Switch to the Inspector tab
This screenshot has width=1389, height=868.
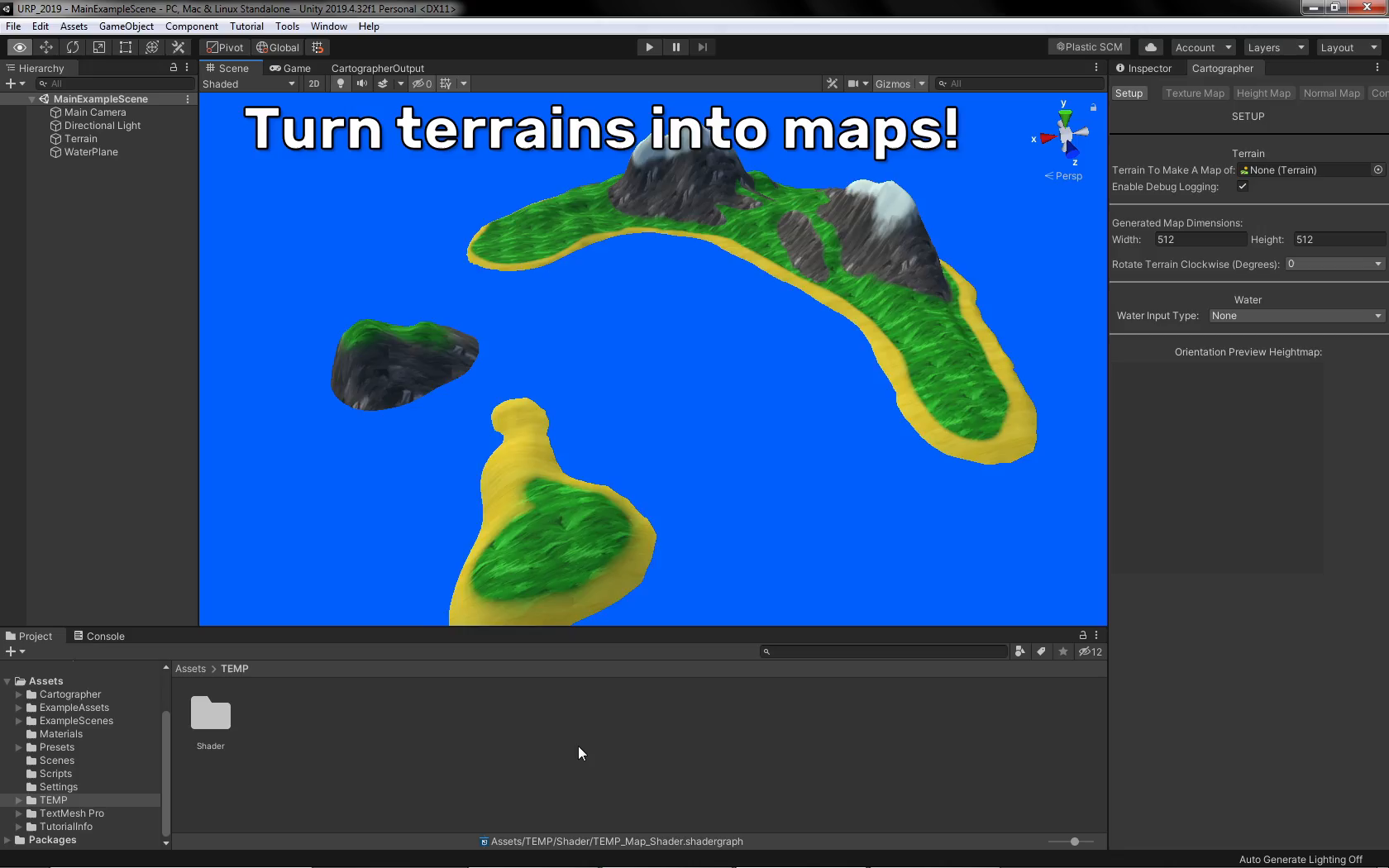click(x=1143, y=68)
